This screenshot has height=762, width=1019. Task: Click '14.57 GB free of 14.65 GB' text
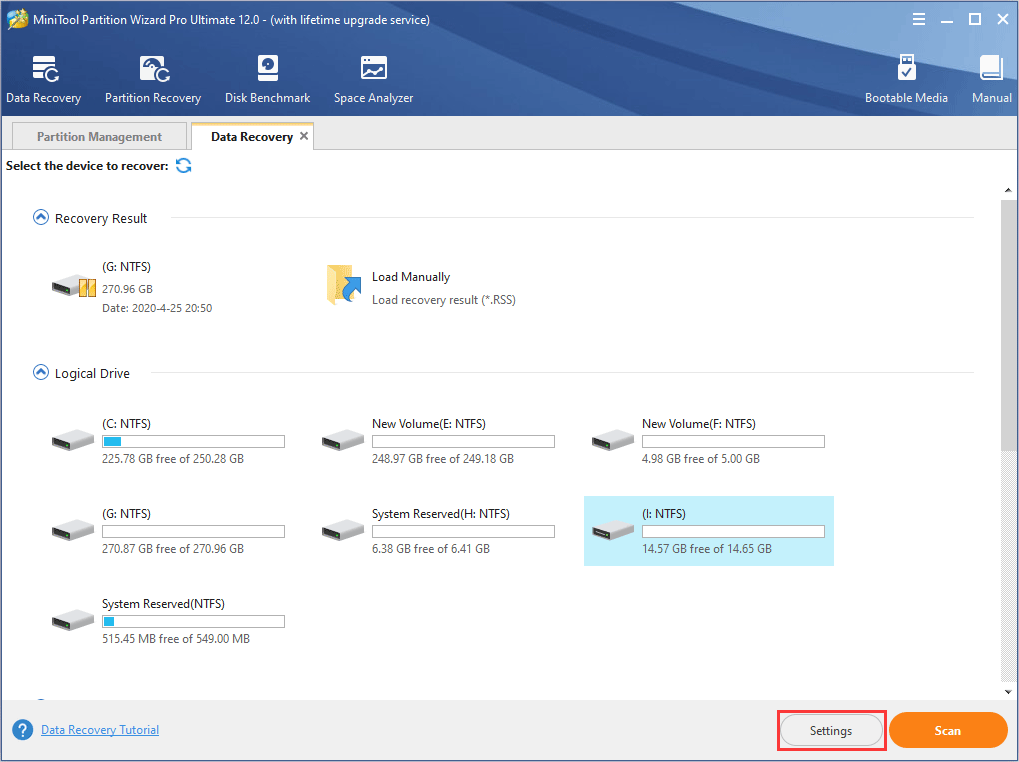tap(707, 549)
